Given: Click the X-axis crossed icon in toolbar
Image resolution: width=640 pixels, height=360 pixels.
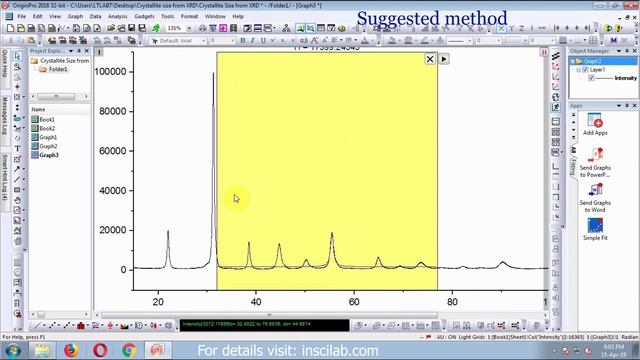Looking at the screenshot, I should coord(501,28).
